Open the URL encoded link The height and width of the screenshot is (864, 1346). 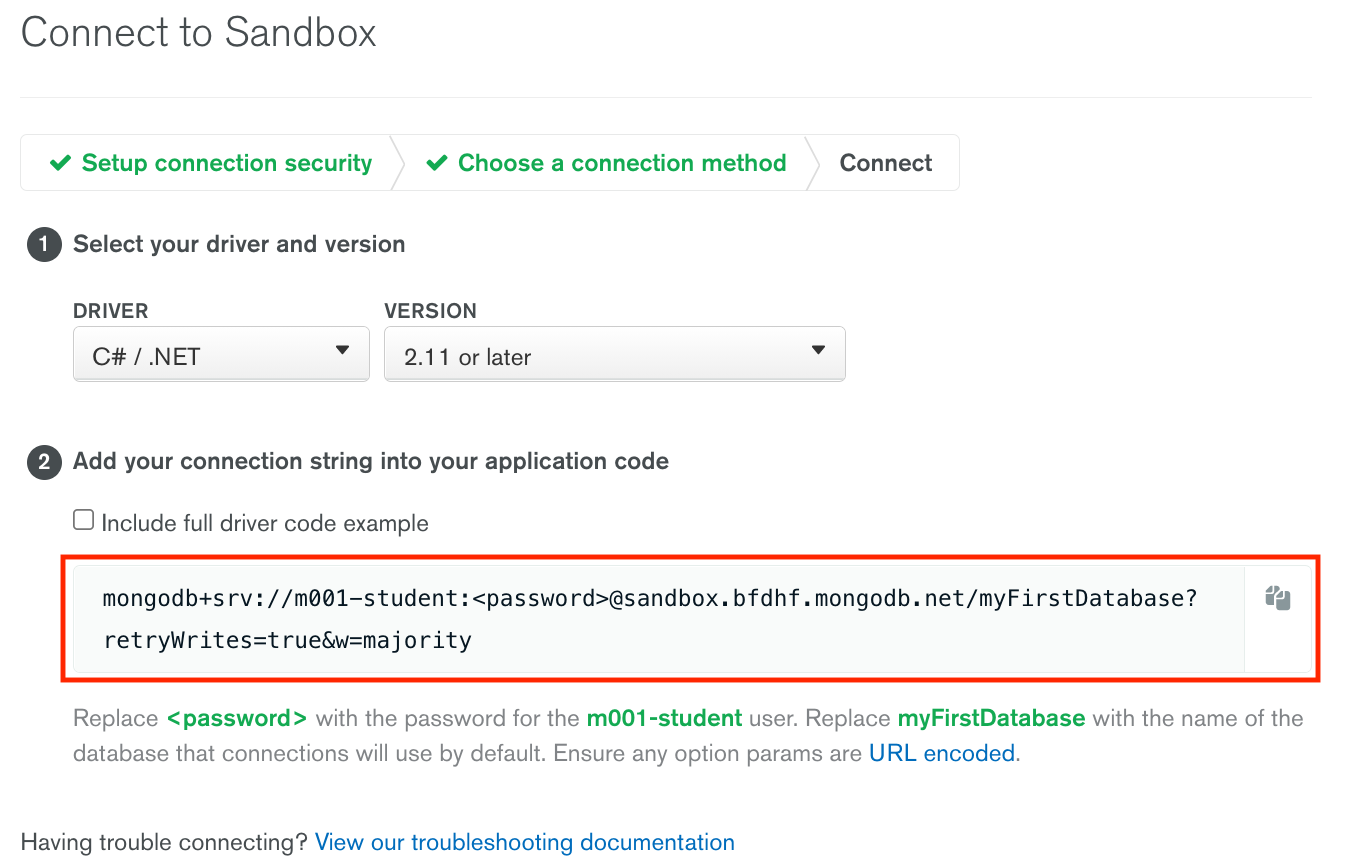click(942, 753)
